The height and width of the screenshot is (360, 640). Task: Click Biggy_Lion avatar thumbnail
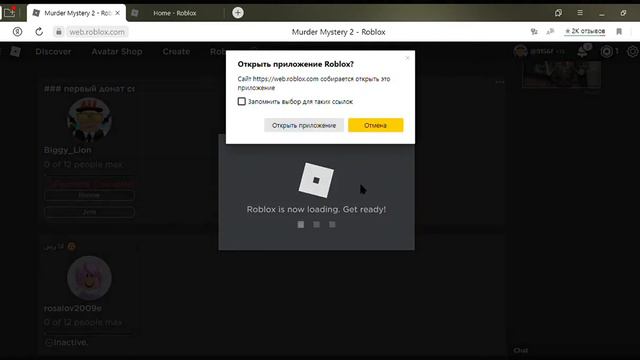click(89, 119)
